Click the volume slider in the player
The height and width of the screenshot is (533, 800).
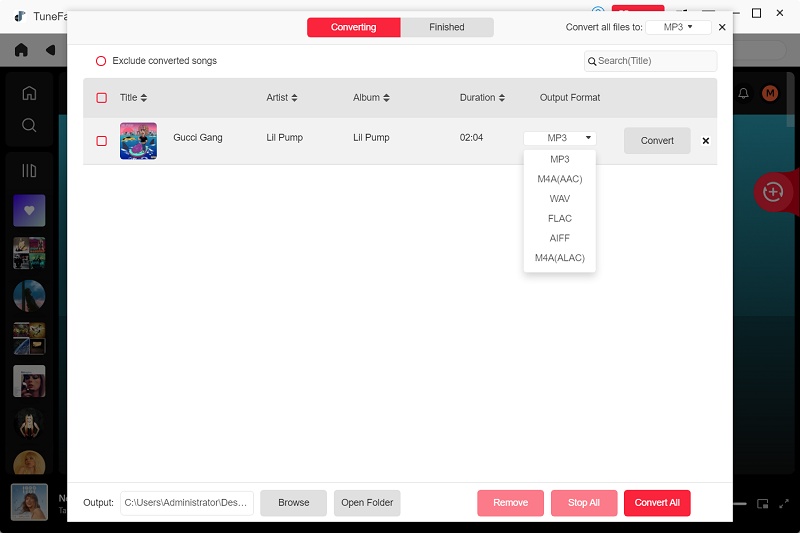[x=740, y=504]
